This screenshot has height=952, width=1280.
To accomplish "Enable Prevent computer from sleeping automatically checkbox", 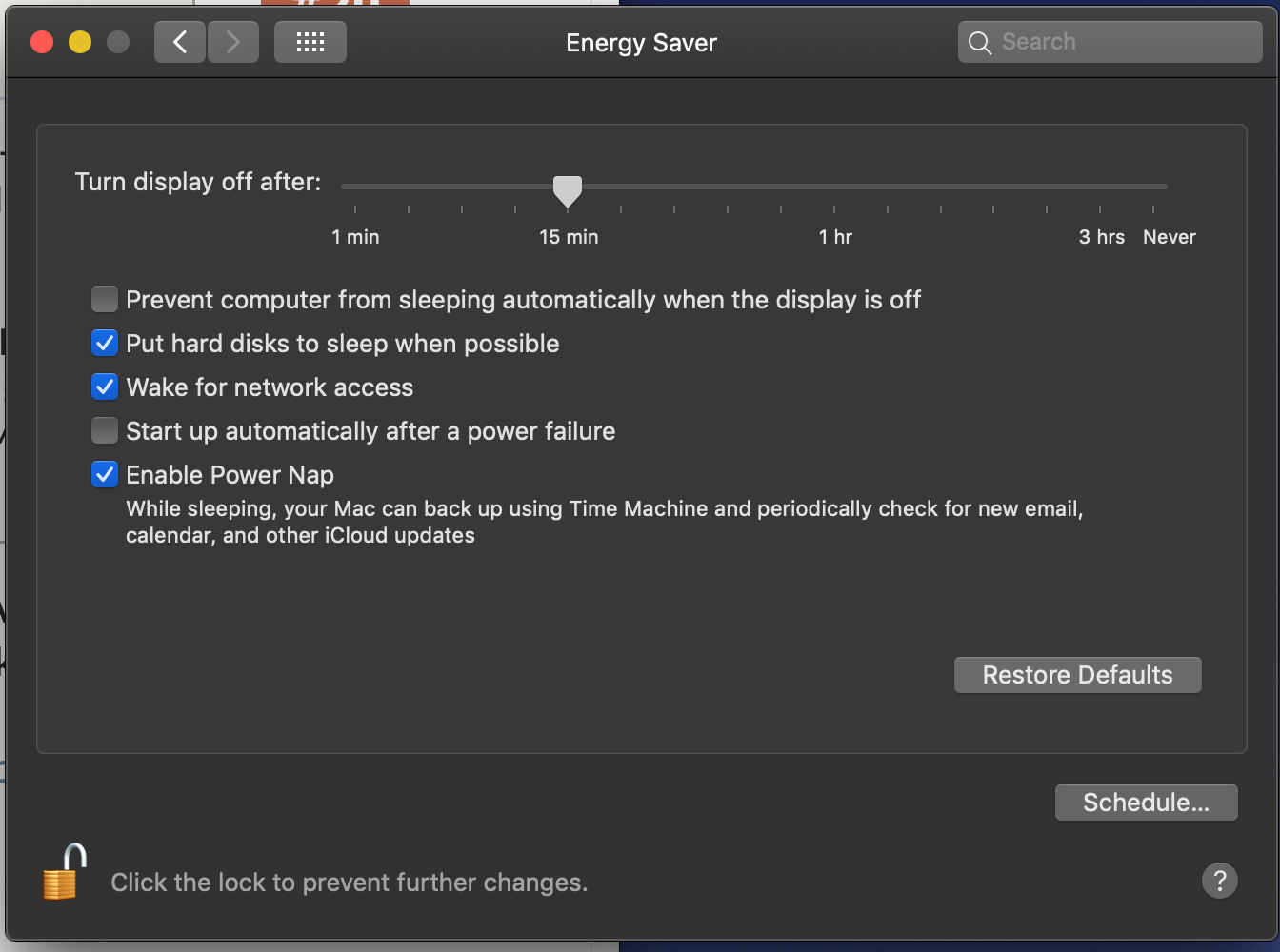I will pos(105,300).
